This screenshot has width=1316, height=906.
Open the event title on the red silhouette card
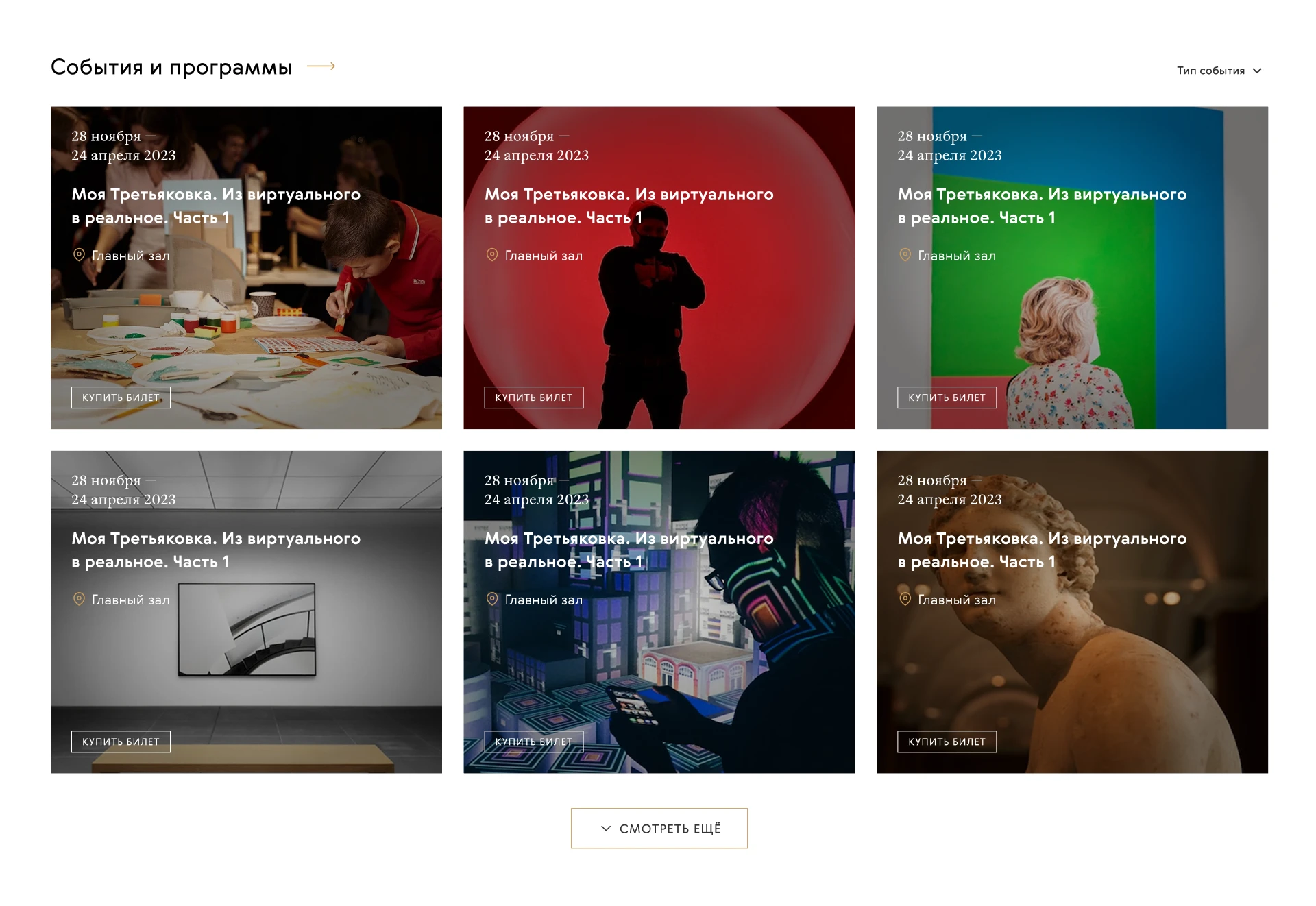point(629,206)
